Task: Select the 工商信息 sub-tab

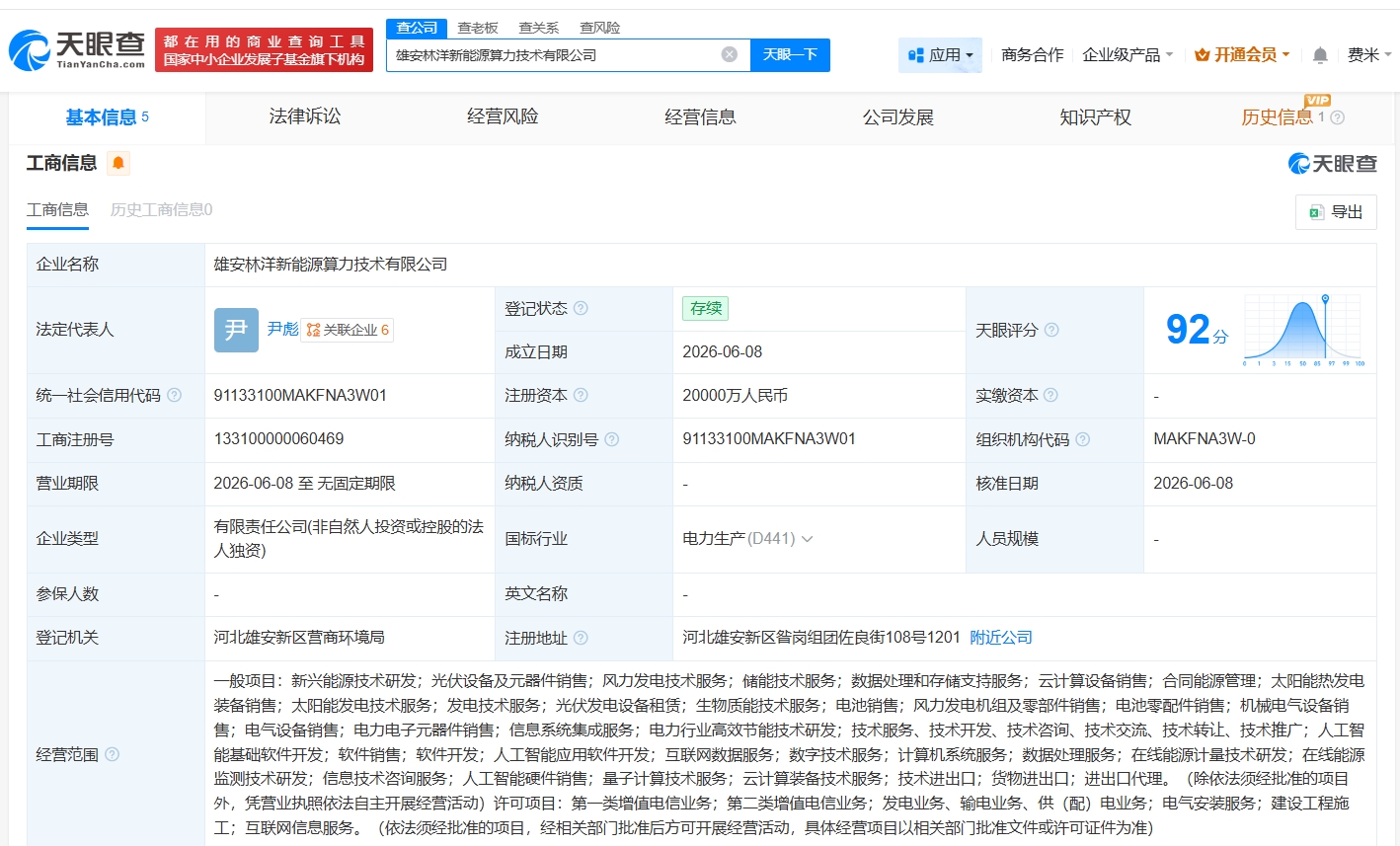Action: (x=57, y=209)
